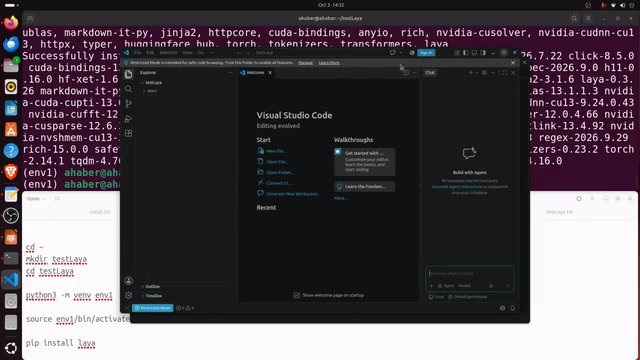Open the Manage gear in VS Code activity bar
Image resolution: width=640 pixels, height=360 pixels.
(129, 295)
